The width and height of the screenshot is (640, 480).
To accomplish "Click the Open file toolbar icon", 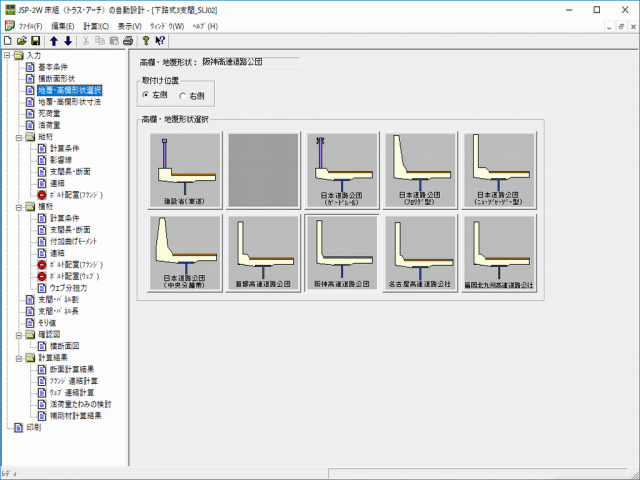I will click(21, 40).
